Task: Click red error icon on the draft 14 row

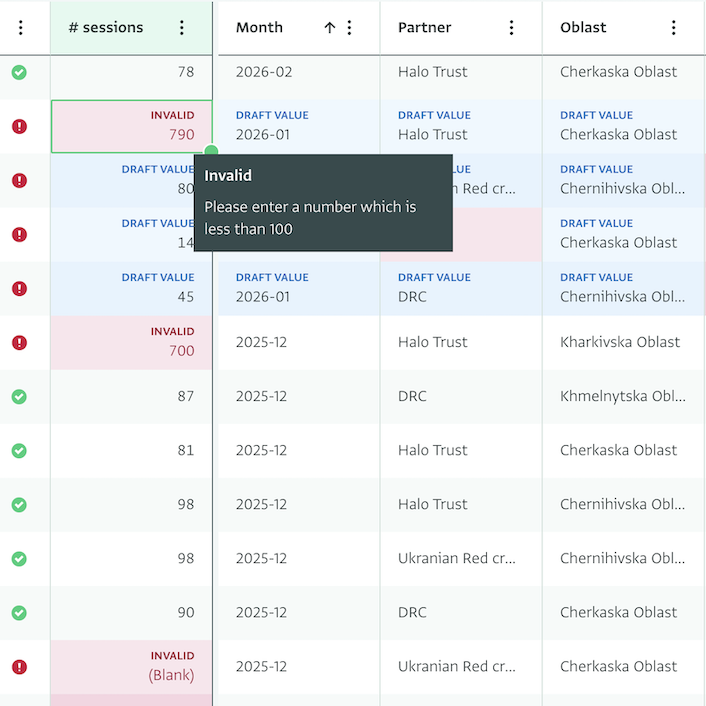Action: point(19,235)
